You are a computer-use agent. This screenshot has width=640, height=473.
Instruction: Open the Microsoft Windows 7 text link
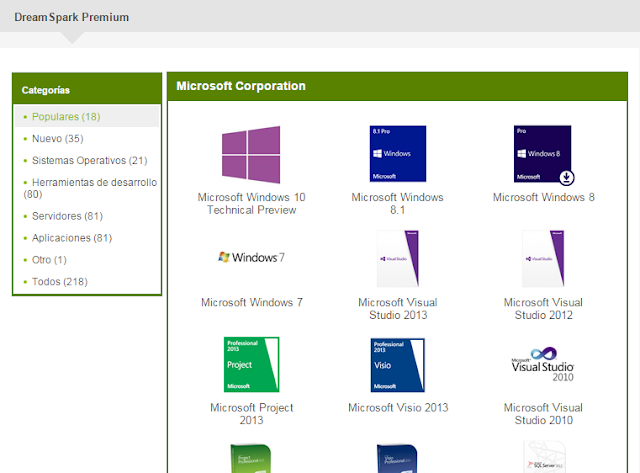point(252,302)
